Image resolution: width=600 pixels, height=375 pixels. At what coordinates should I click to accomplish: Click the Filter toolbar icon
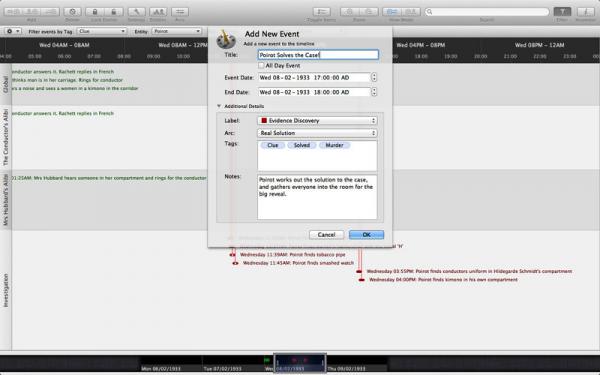[x=562, y=12]
